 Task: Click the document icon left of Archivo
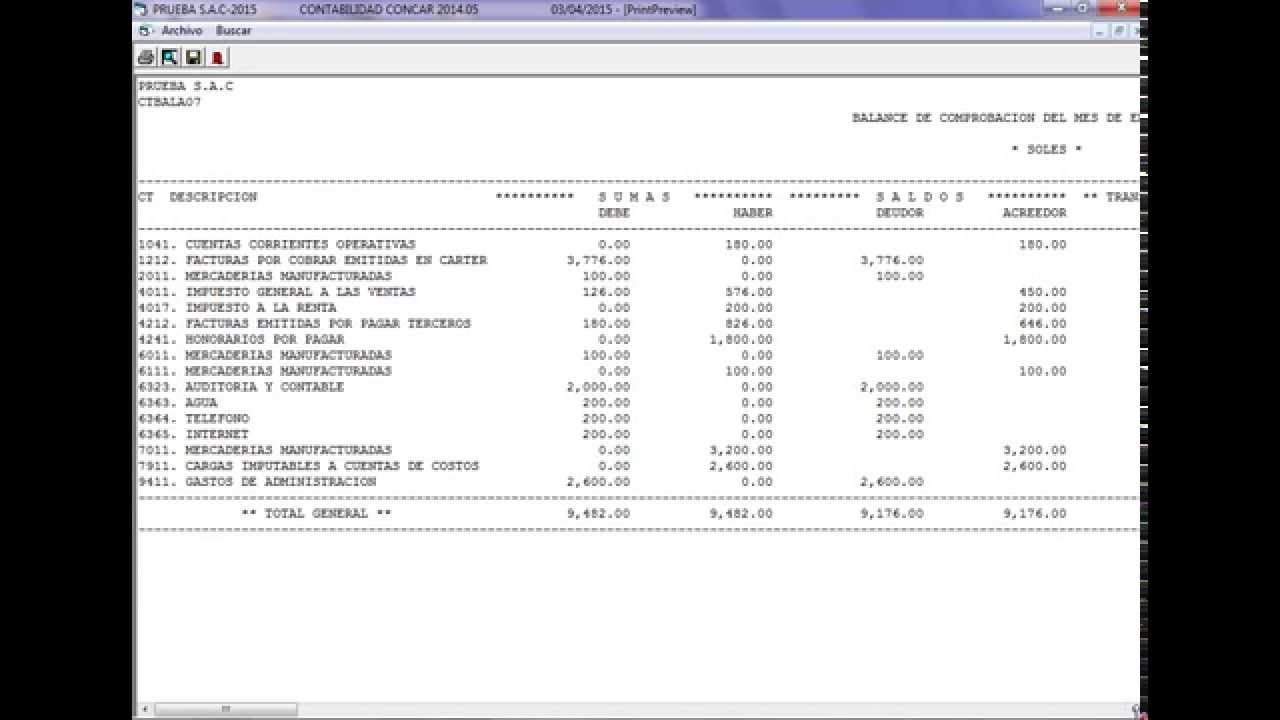tap(145, 31)
